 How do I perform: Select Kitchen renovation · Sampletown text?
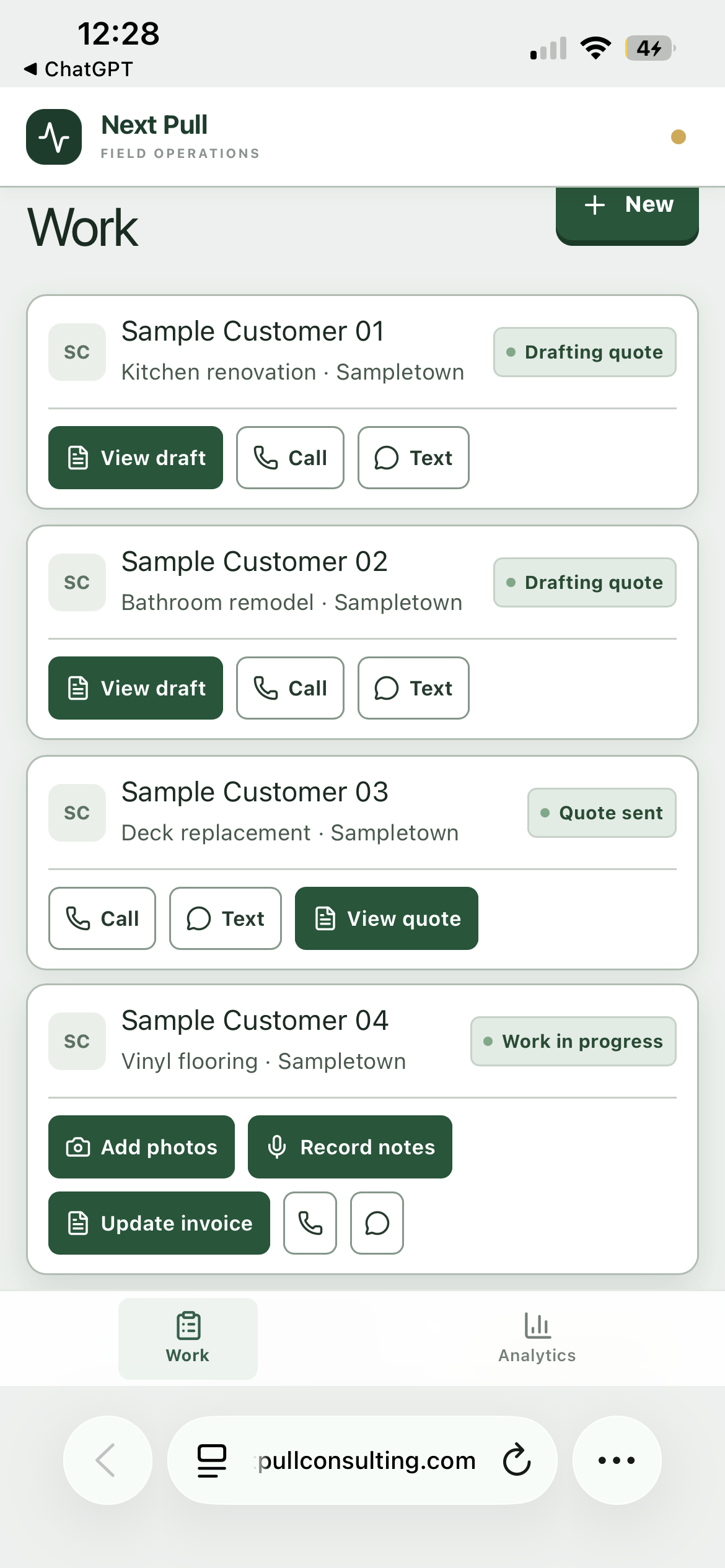293,372
